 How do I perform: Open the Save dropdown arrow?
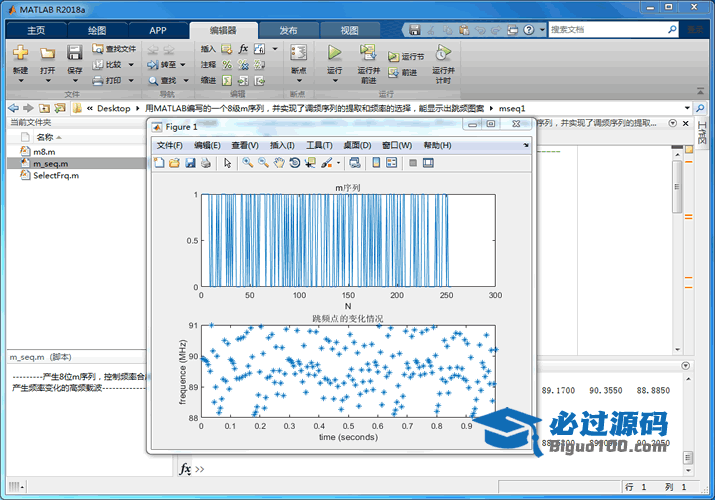pyautogui.click(x=75, y=81)
